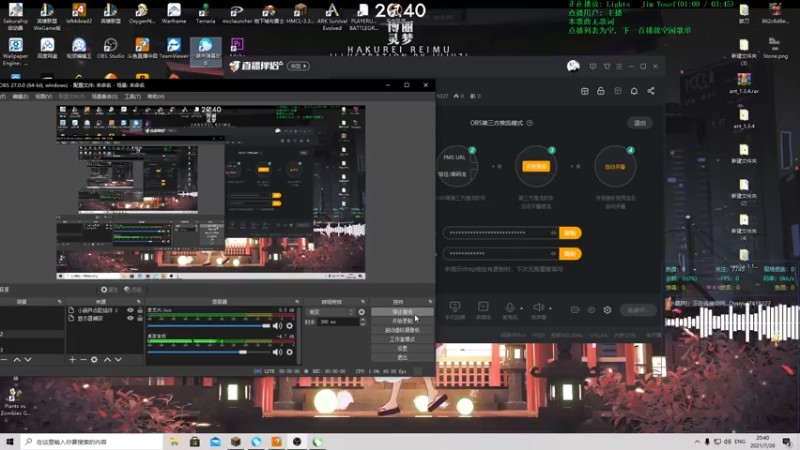The width and height of the screenshot is (800, 450).
Task: Toggle visibility of second source in OBS
Action: point(130,318)
